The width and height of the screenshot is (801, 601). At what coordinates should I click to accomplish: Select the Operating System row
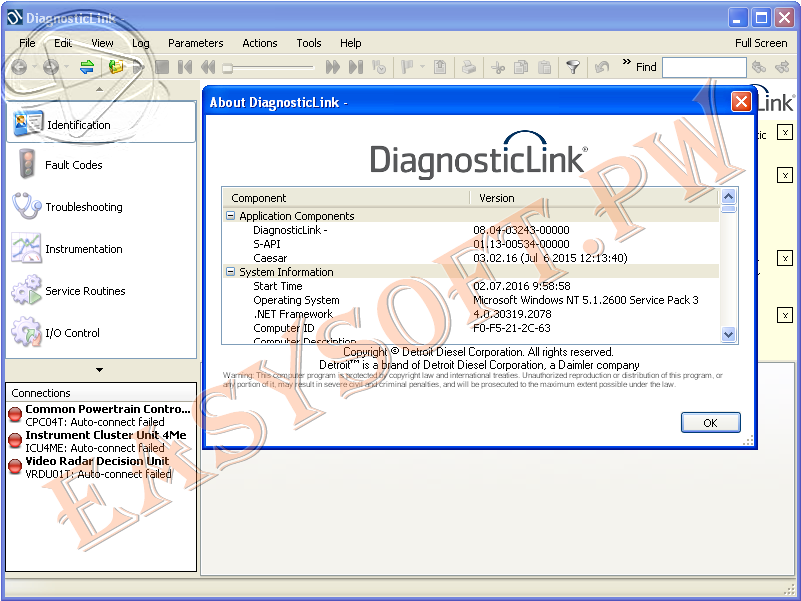[x=471, y=300]
